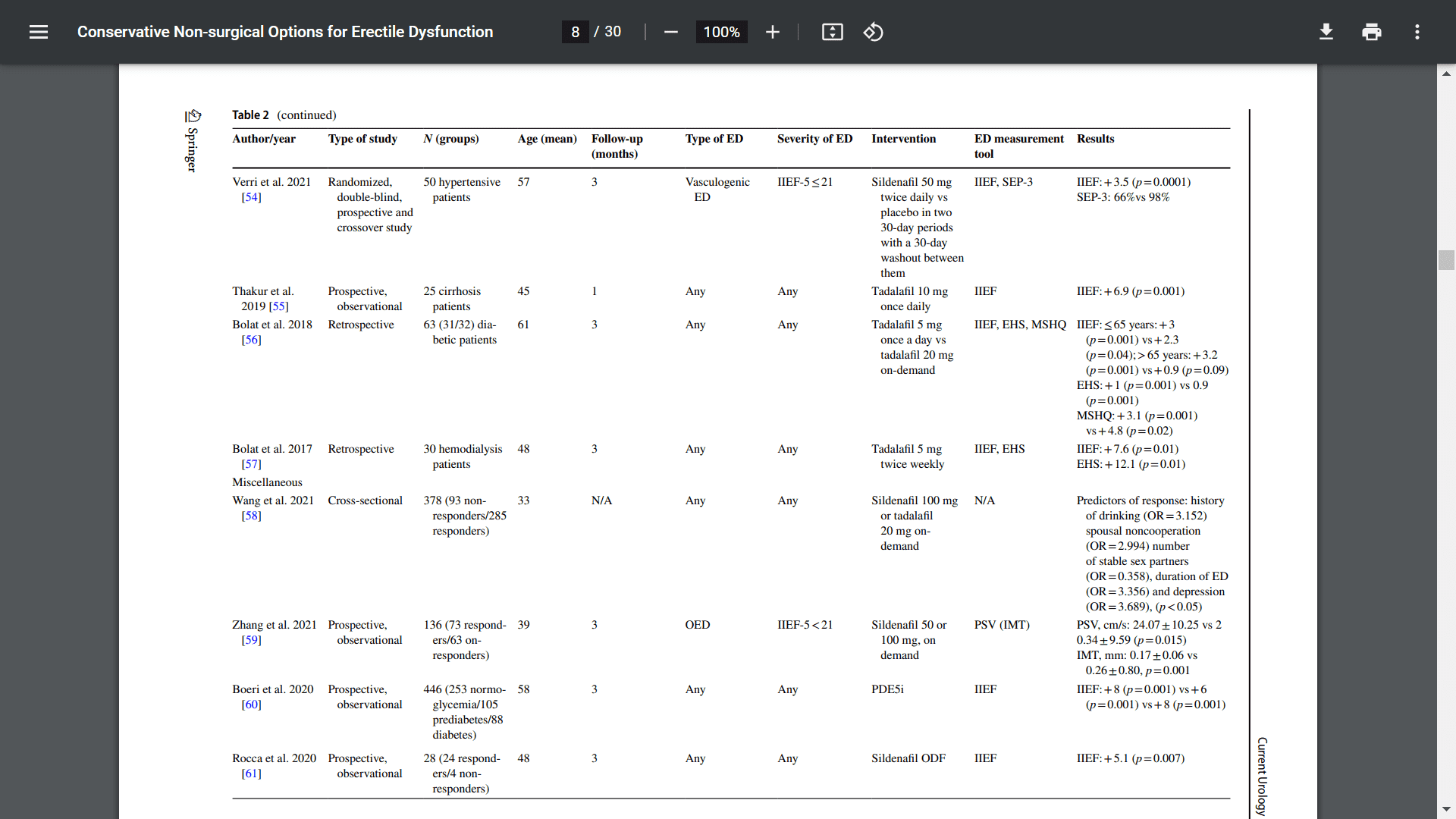The image size is (1456, 819).
Task: Open reference link [56] for Bolat 2018
Action: (x=251, y=340)
